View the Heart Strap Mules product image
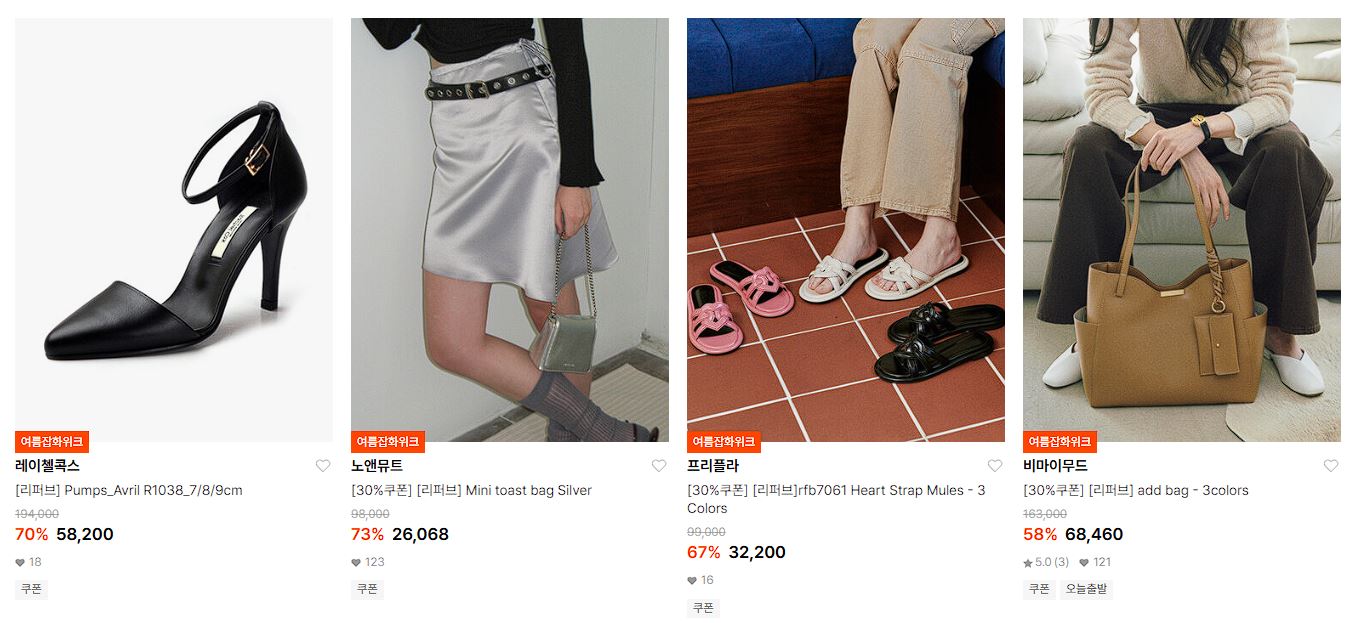The image size is (1346, 623). [846, 230]
